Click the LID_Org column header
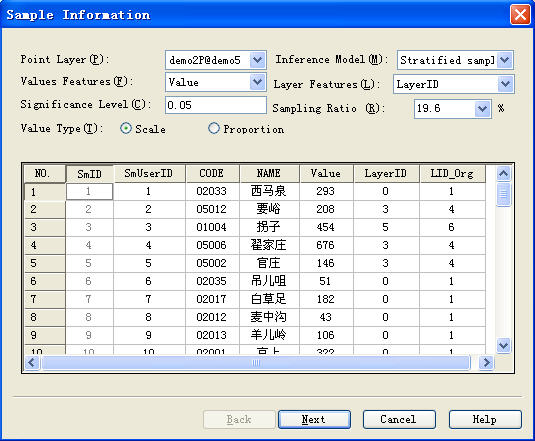The height and width of the screenshot is (441, 535). [452, 174]
